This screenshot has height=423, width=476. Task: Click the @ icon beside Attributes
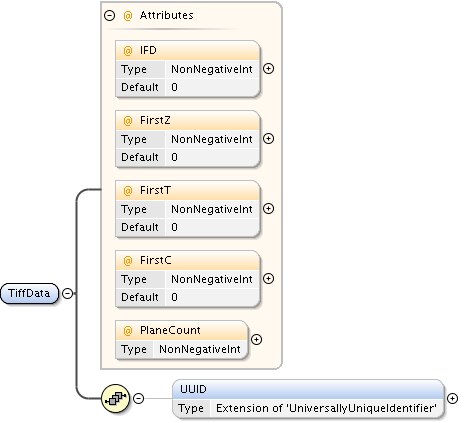[128, 16]
